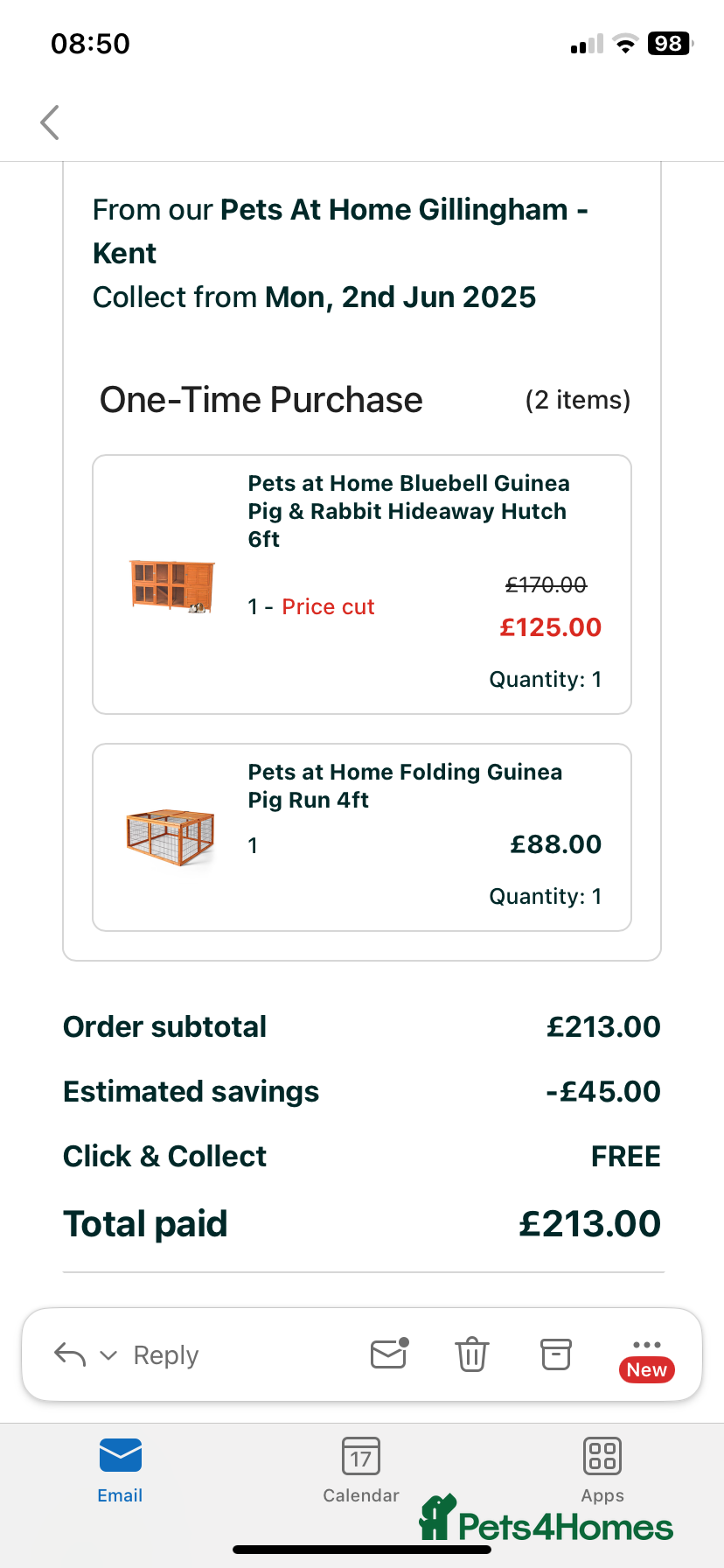Tap the Wi-Fi indicator in the status bar
The image size is (724, 1568).
623,42
